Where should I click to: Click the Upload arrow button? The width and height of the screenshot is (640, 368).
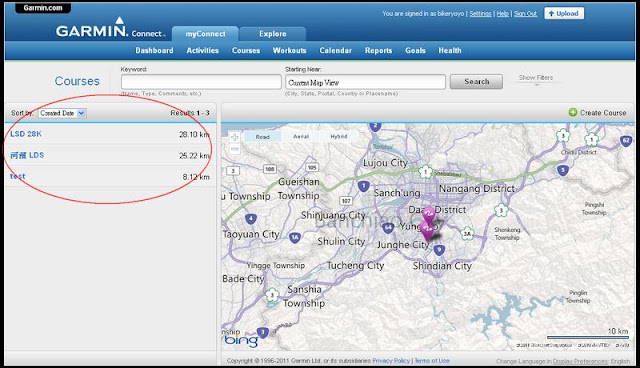(564, 13)
